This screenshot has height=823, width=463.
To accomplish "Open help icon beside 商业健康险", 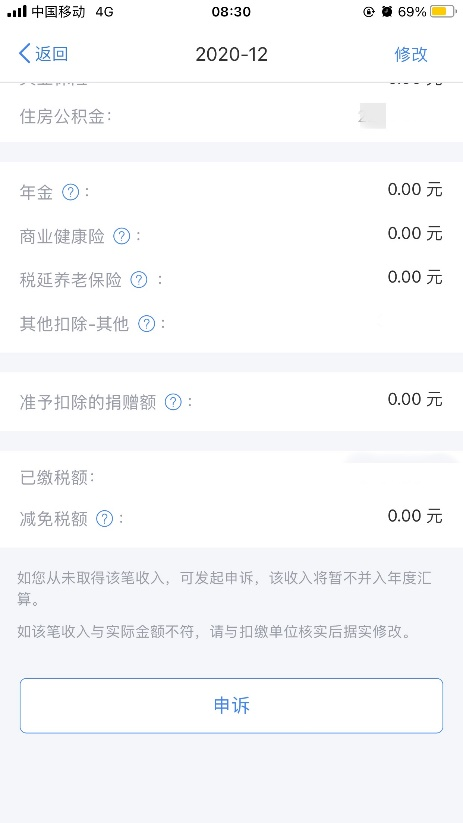I will click(x=121, y=236).
